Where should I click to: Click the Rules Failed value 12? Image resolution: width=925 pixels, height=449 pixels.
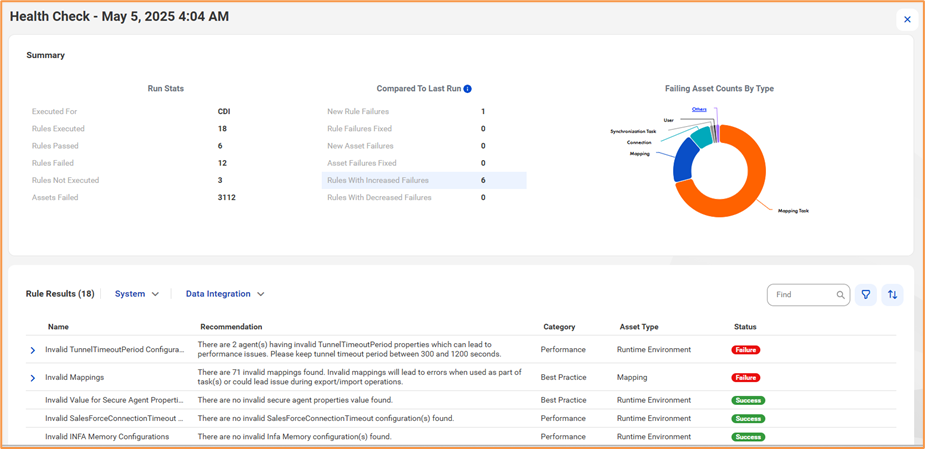[222, 163]
